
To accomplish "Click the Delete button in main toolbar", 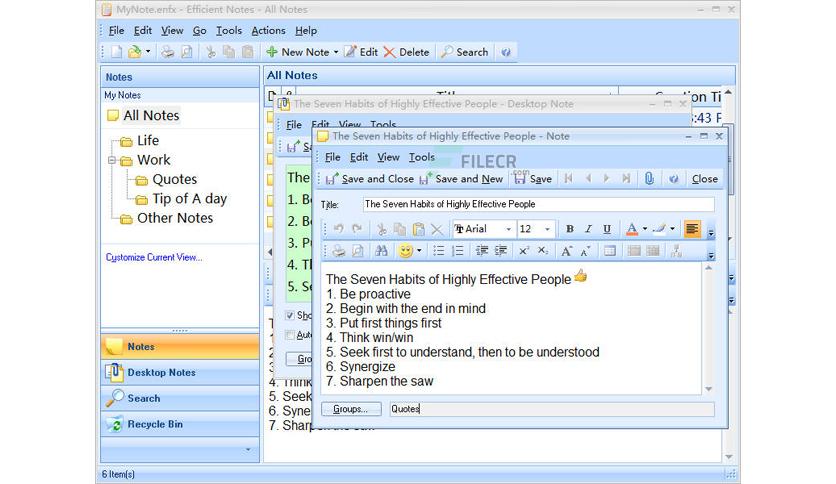I will pos(406,52).
